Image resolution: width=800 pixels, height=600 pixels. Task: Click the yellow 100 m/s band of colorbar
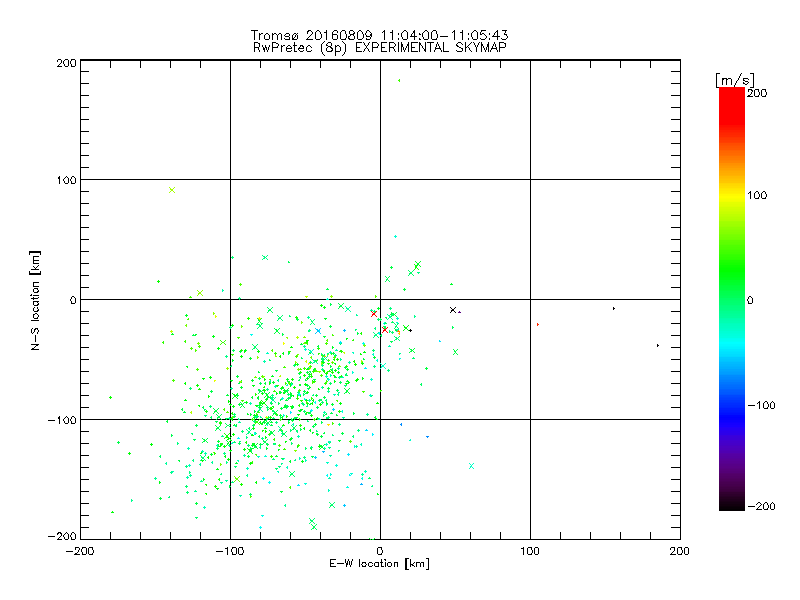(732, 196)
